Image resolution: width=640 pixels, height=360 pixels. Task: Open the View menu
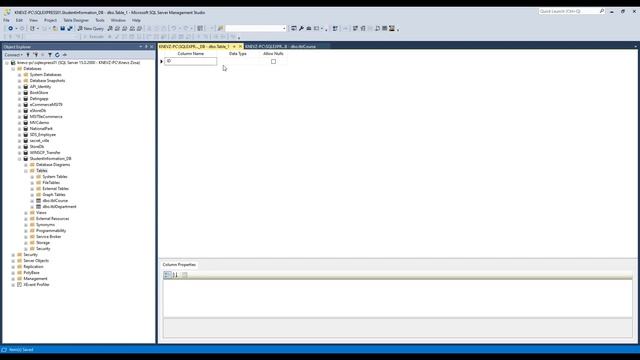tap(33, 20)
